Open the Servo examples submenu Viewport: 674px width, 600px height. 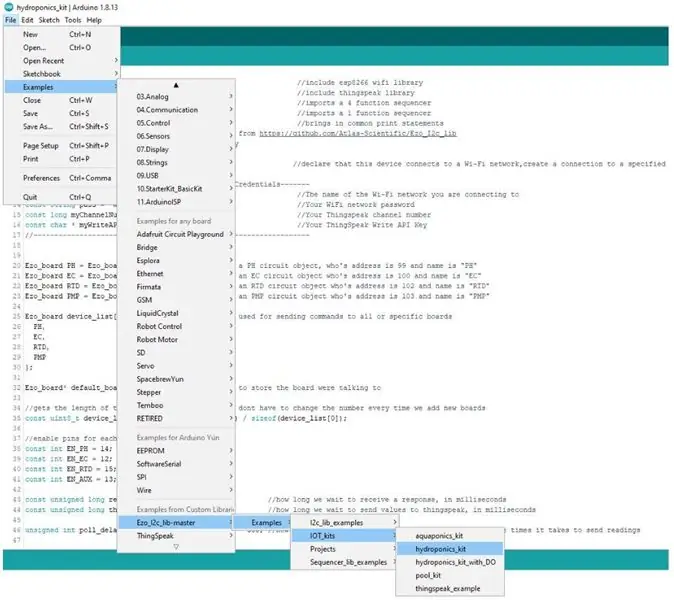[x=177, y=366]
